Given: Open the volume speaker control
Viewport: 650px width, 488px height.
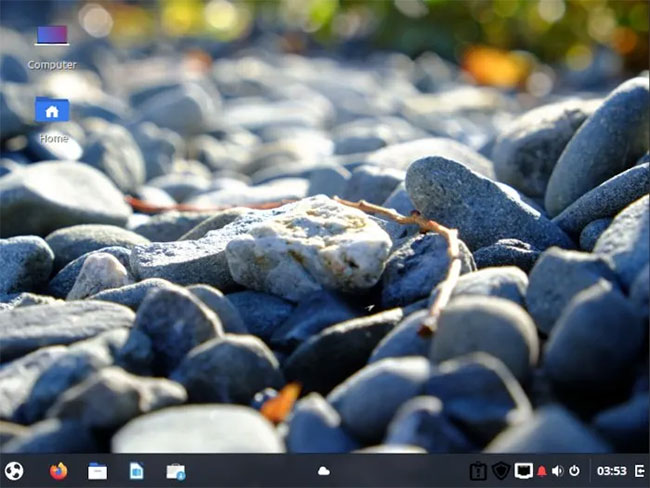Looking at the screenshot, I should point(558,471).
